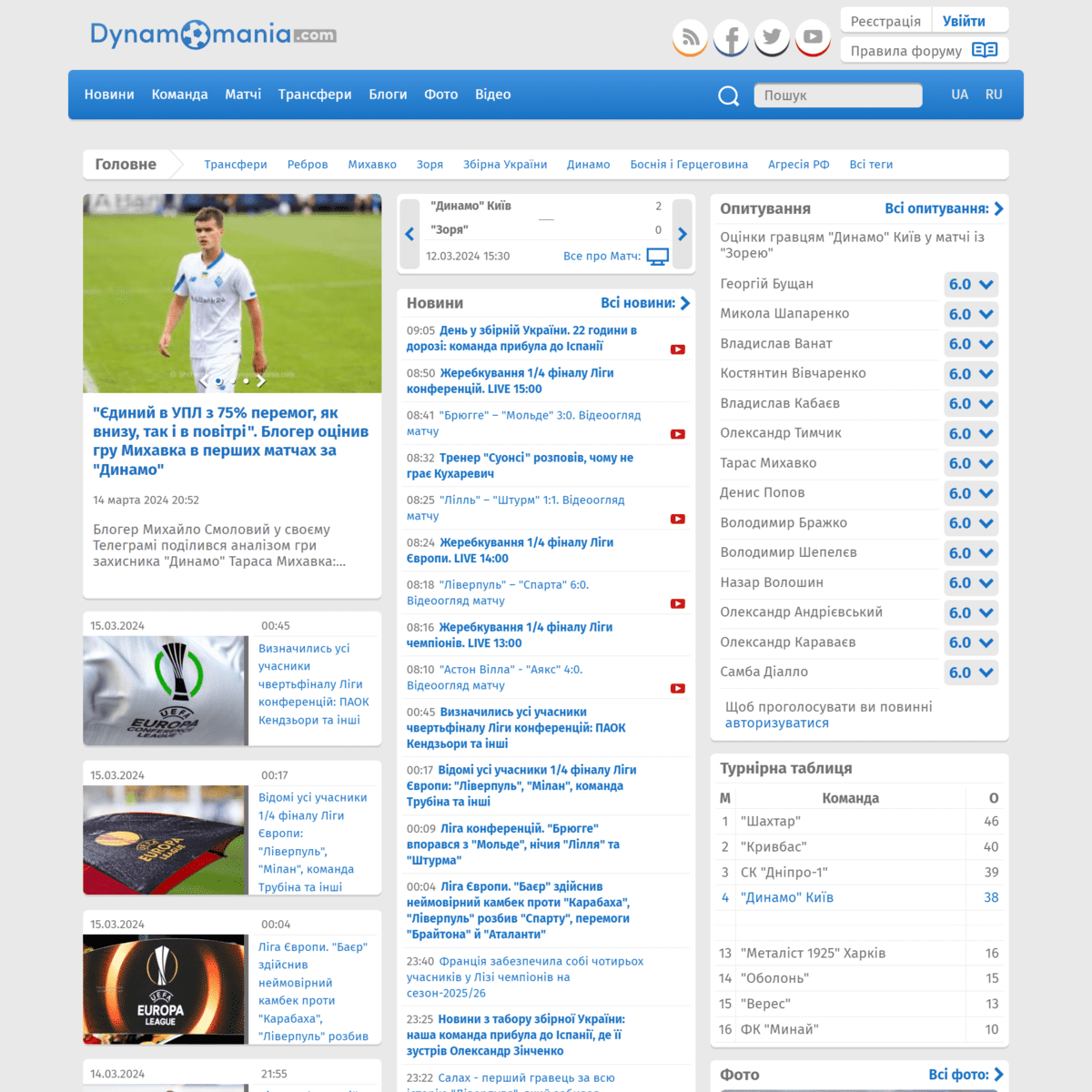Screen dimensions: 1092x1092
Task: Open Тренер "Суонсі" news about Кухаревич
Action: click(x=521, y=465)
